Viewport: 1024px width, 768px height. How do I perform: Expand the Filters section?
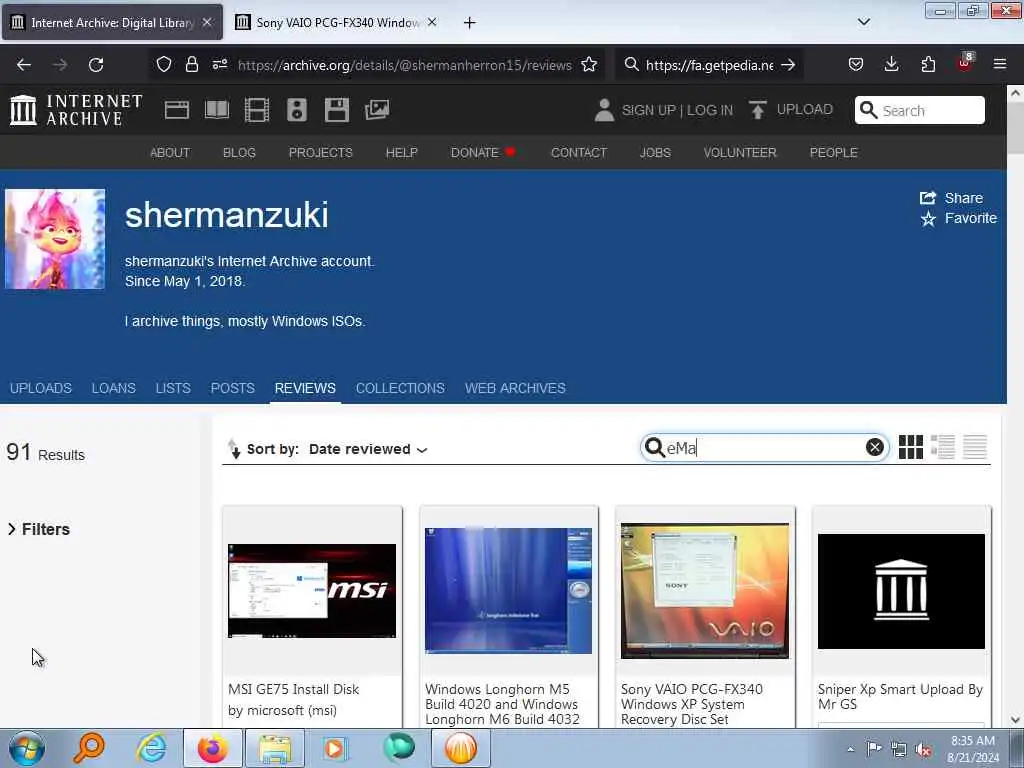pos(39,529)
